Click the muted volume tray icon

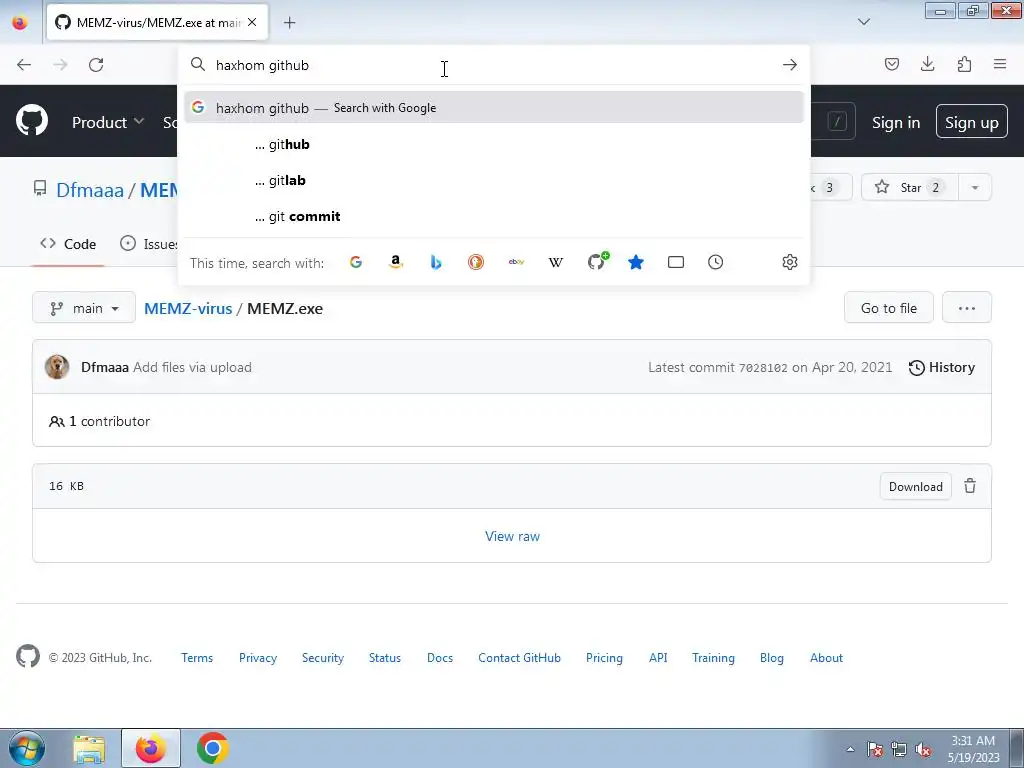[923, 749]
